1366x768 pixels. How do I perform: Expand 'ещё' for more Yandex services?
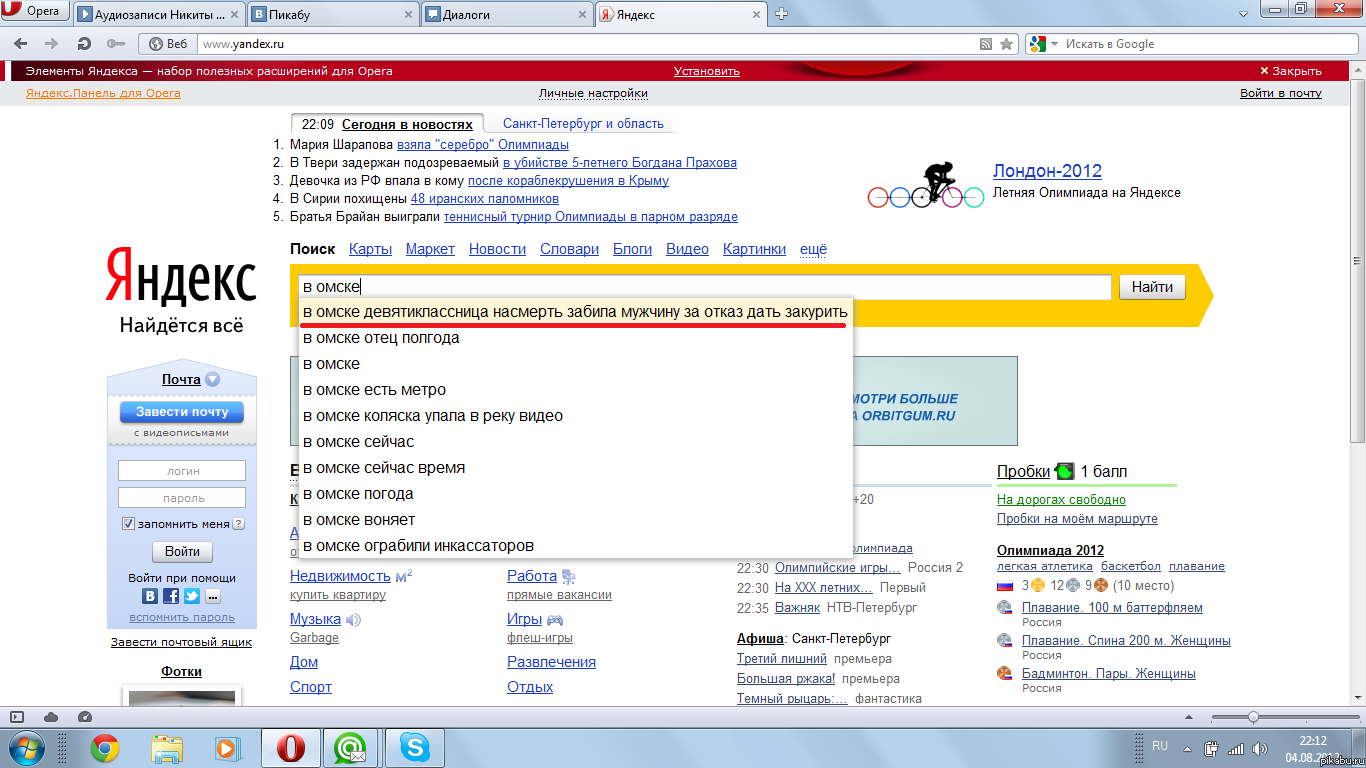pyautogui.click(x=813, y=249)
